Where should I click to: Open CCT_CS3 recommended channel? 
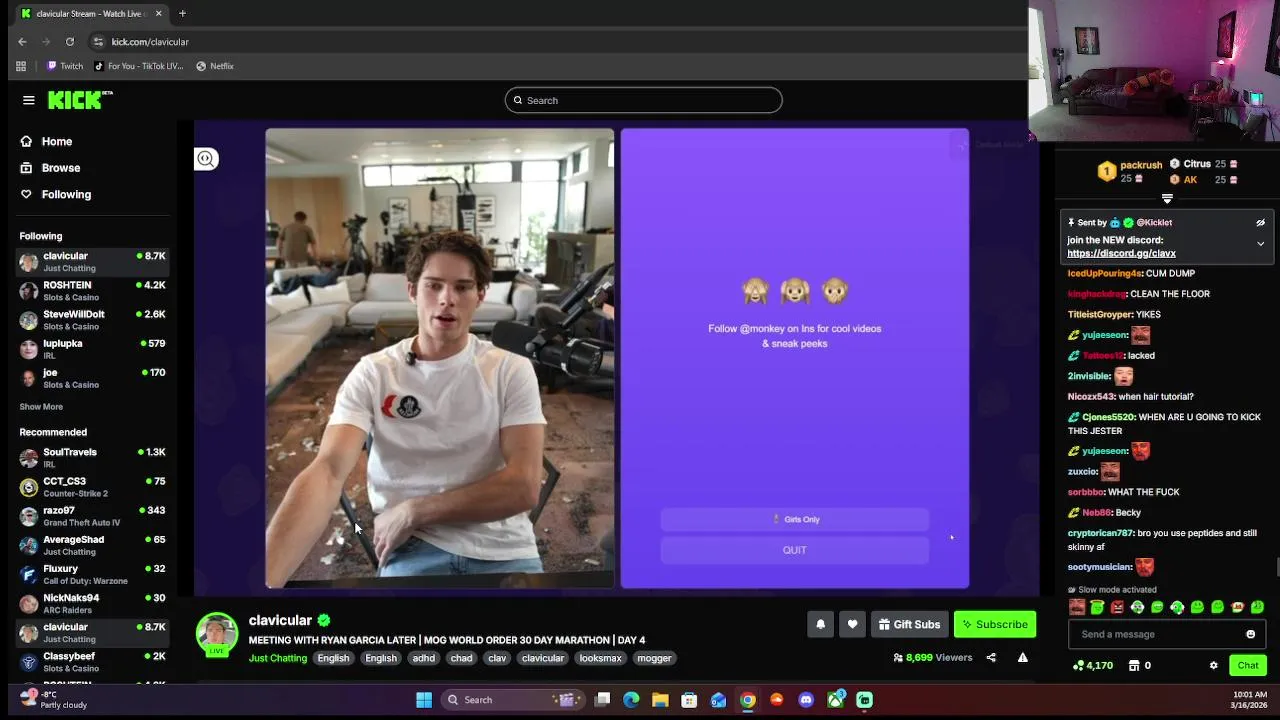pos(93,487)
